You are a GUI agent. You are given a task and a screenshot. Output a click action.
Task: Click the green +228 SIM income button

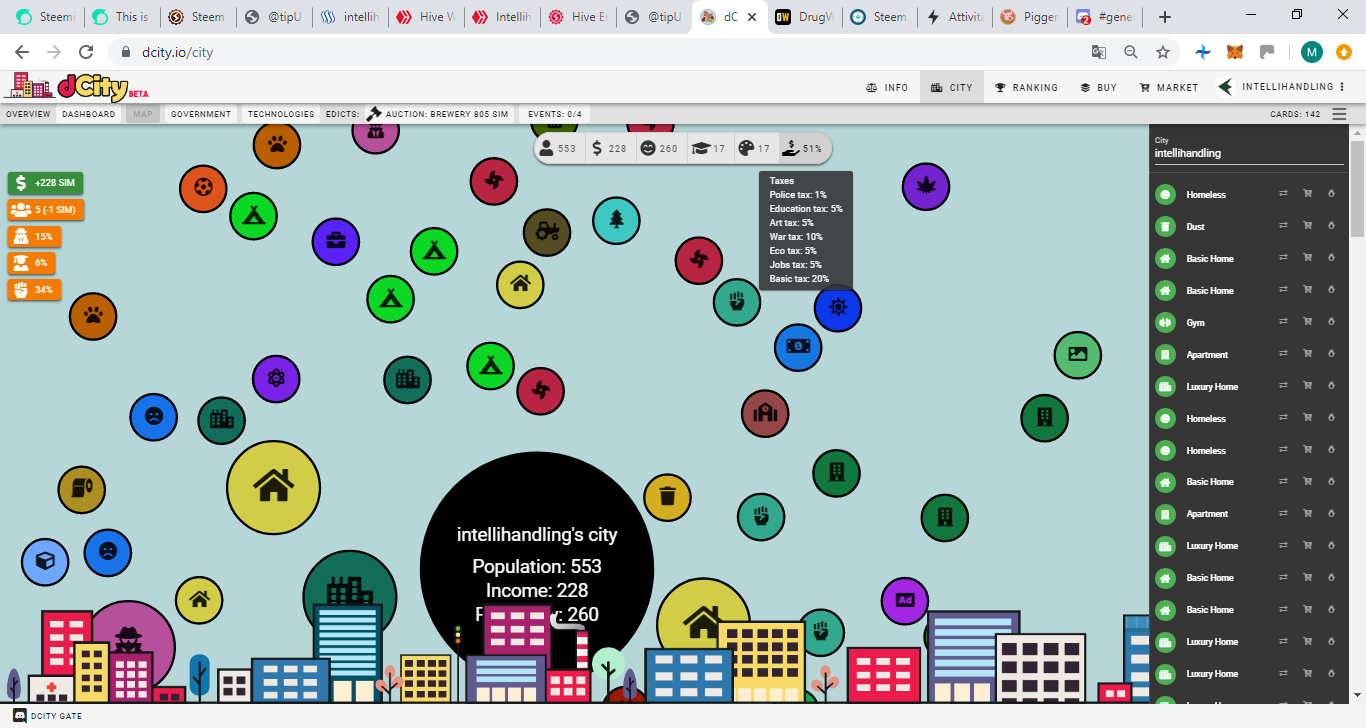tap(45, 183)
